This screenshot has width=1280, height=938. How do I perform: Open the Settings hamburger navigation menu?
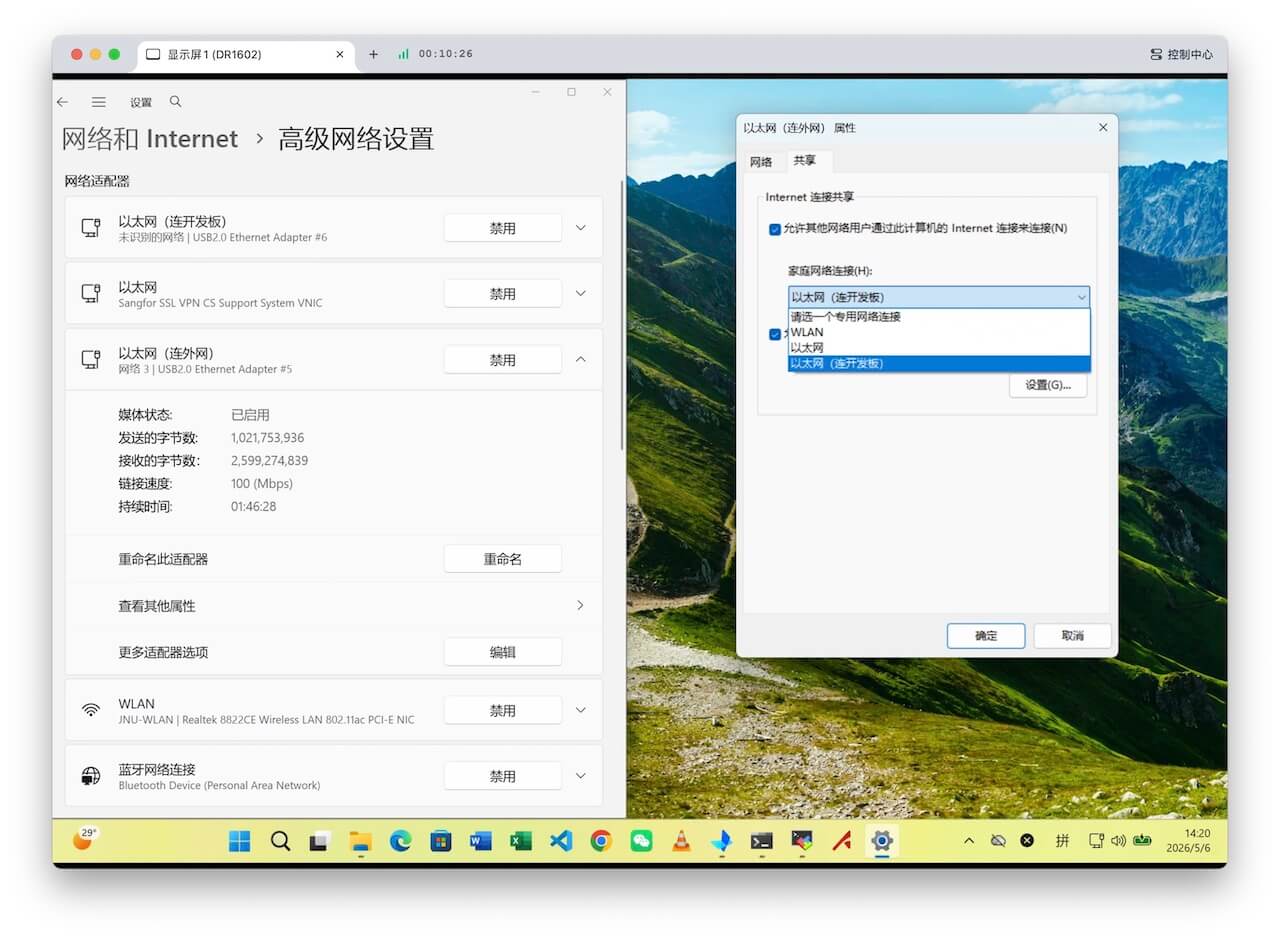coord(99,102)
